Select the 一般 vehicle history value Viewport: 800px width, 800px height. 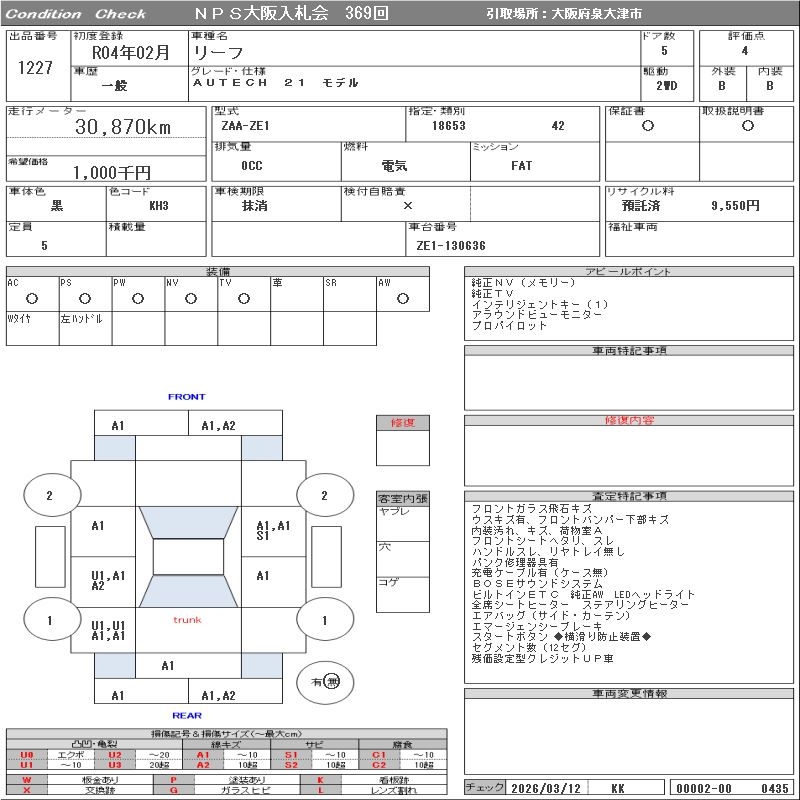point(114,85)
